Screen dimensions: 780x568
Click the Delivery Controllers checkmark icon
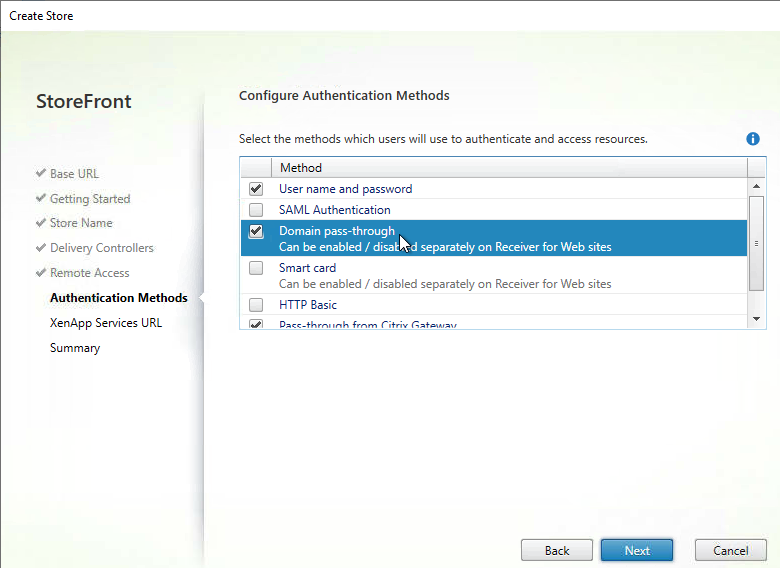pos(41,247)
